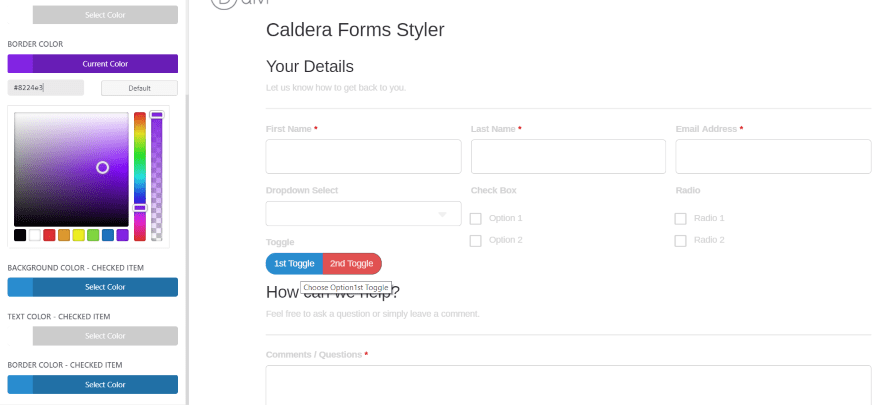880x405 pixels.
Task: Pick the yellow palette swatch
Action: 79,235
